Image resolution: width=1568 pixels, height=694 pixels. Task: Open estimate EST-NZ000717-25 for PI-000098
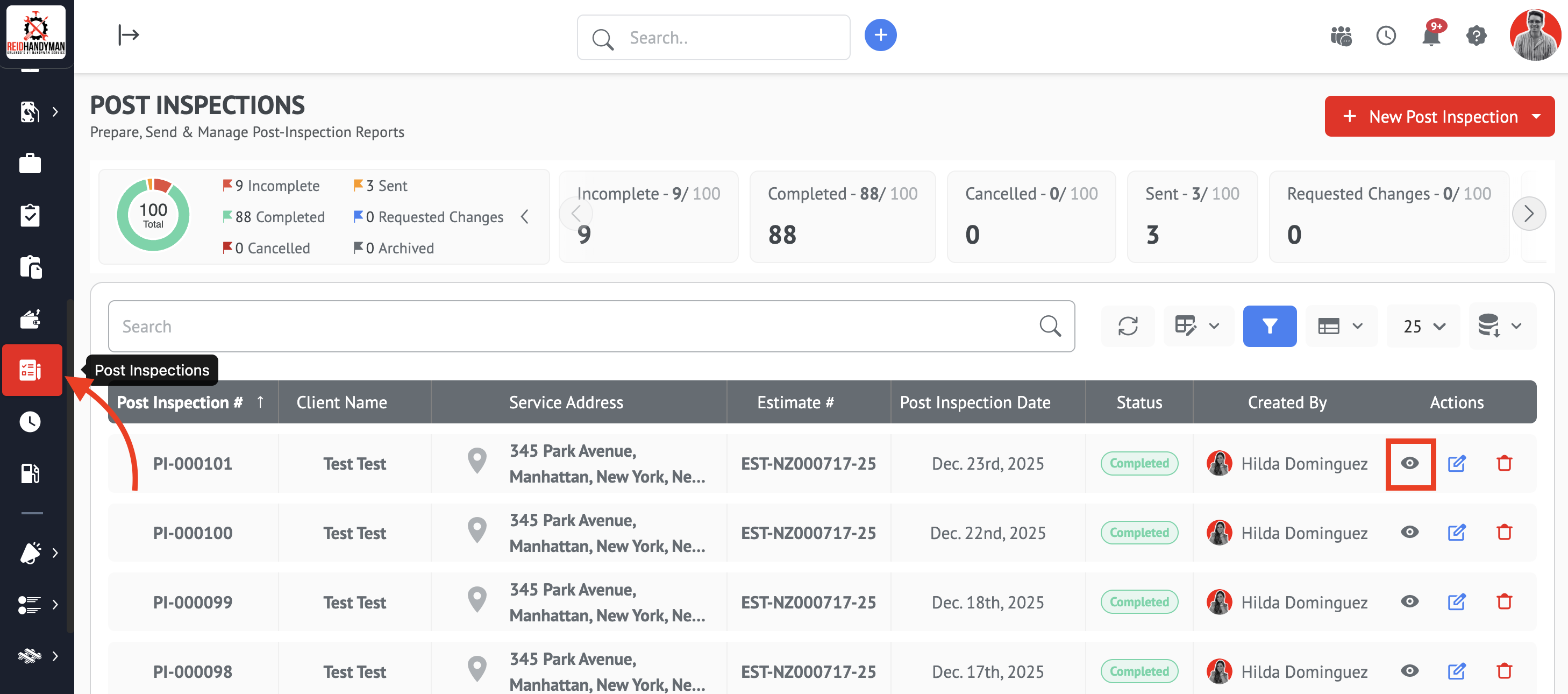(x=808, y=671)
